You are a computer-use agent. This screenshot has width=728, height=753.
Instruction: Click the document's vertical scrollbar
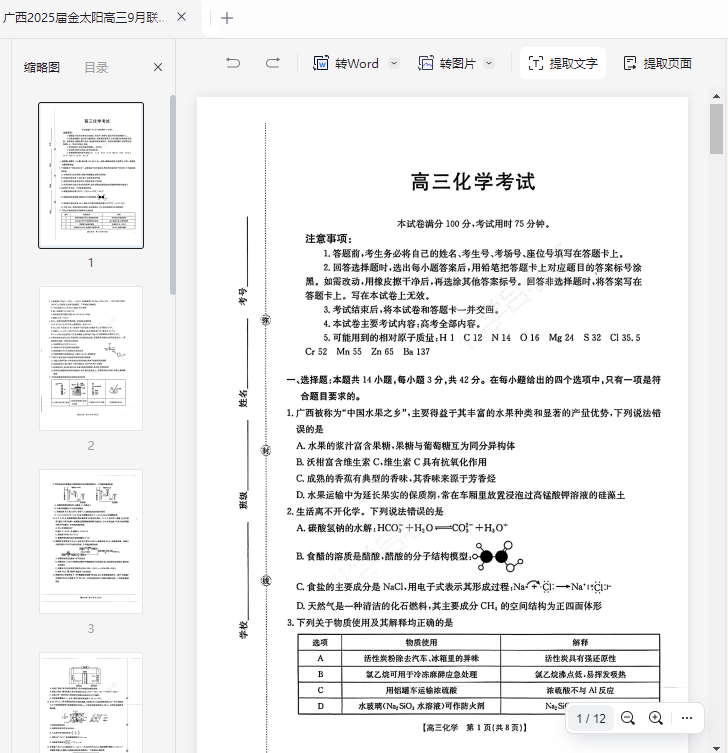[x=717, y=128]
